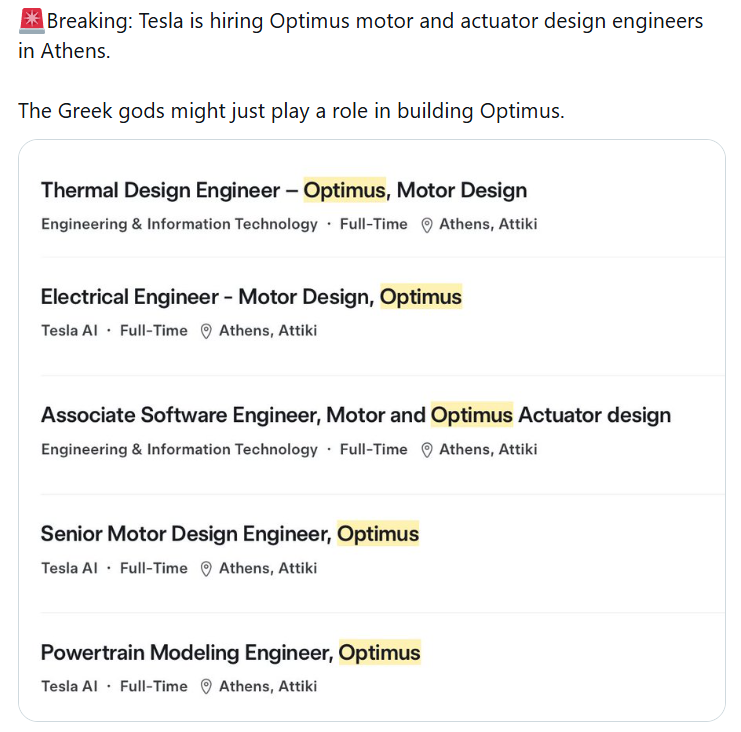The height and width of the screenshot is (732, 741).
Task: Click location pin icon in Senior Motor Design row
Action: click(x=207, y=569)
